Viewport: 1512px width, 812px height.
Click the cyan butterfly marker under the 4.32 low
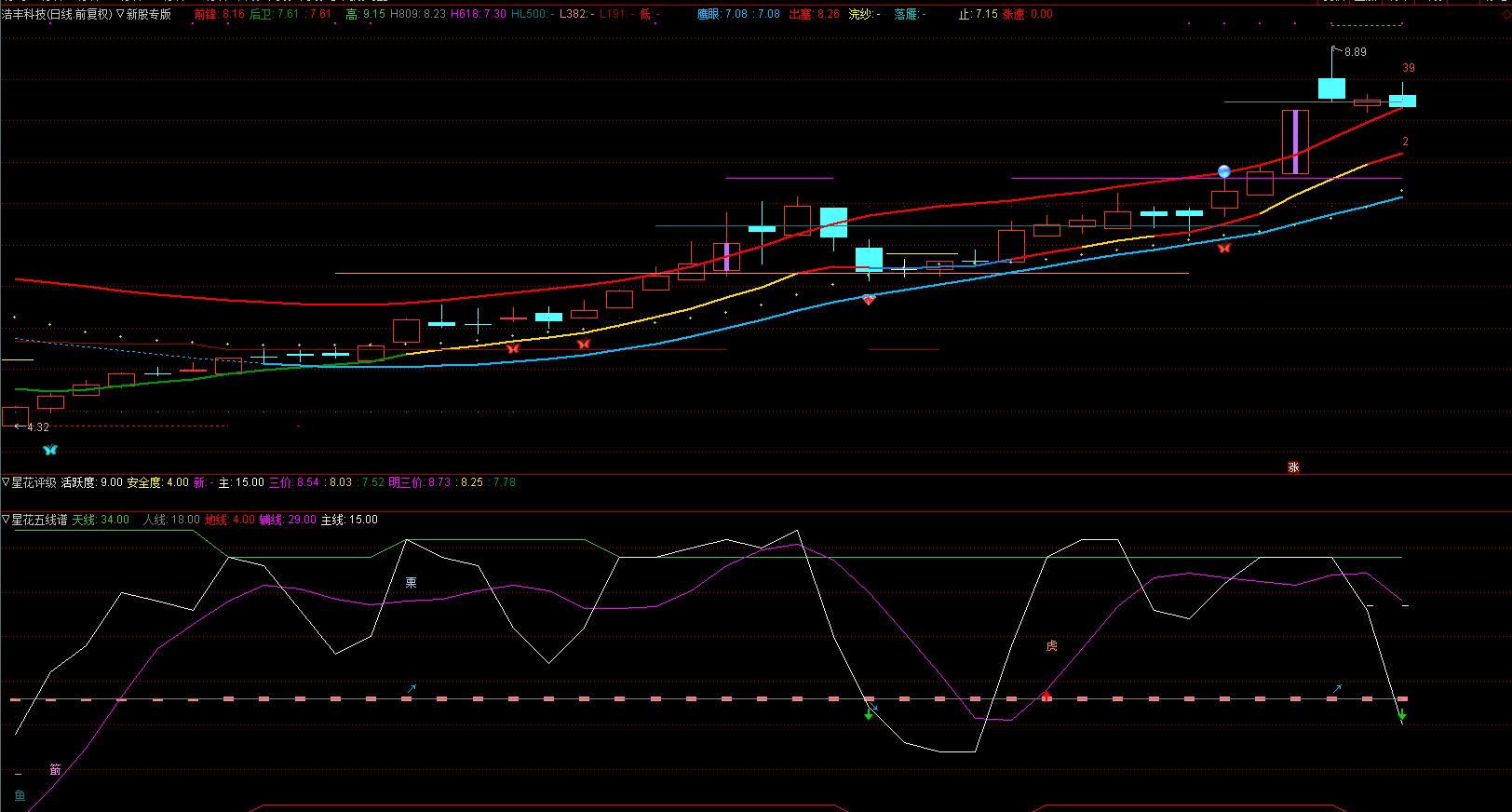click(x=50, y=450)
